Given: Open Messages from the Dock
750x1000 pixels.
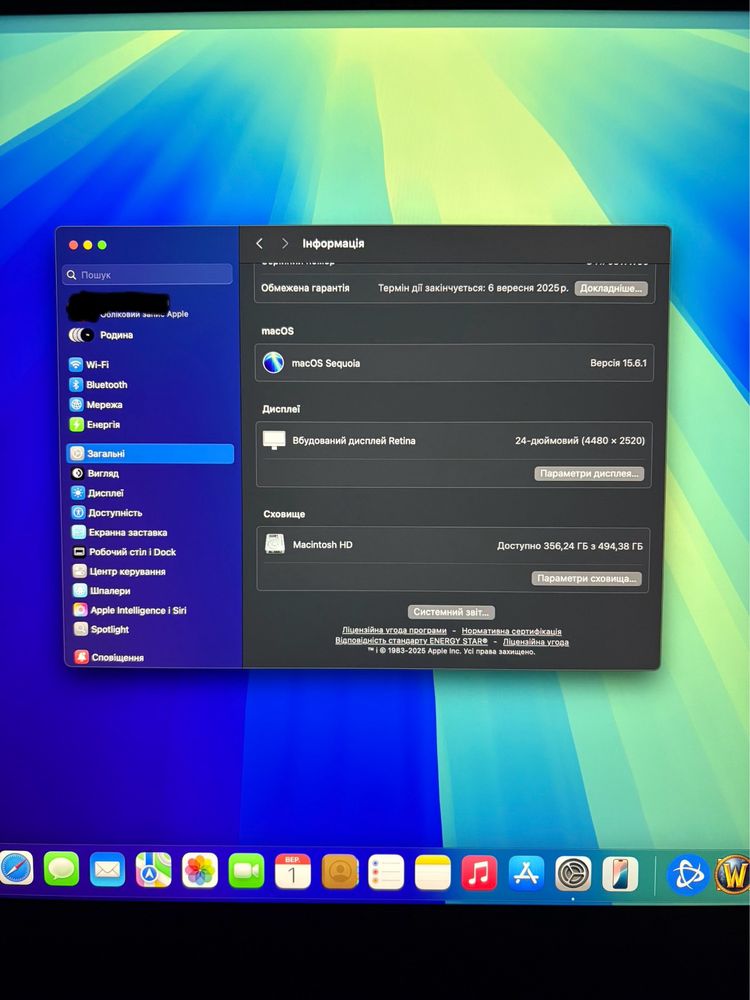Looking at the screenshot, I should pyautogui.click(x=61, y=869).
